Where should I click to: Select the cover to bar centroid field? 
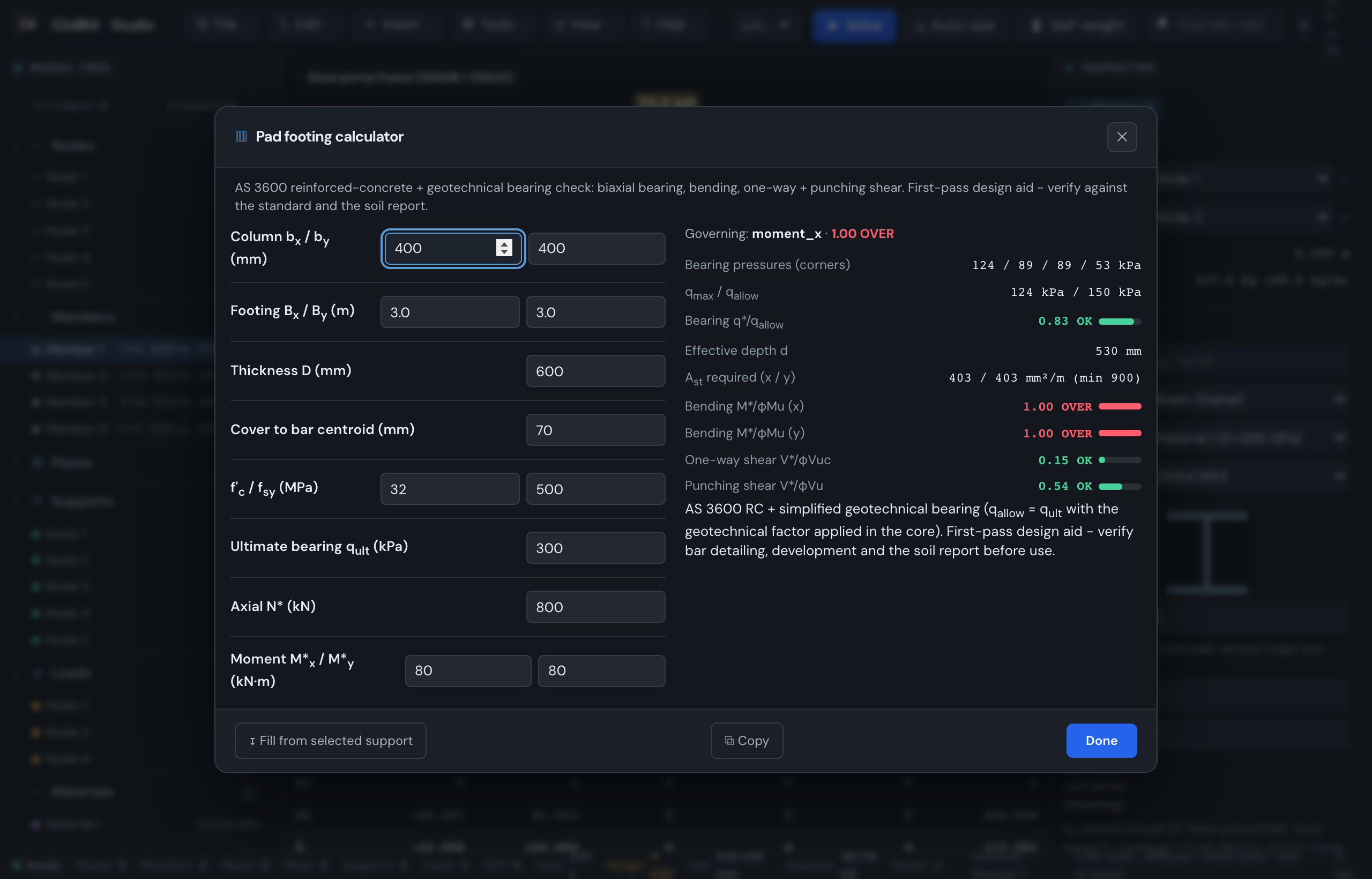[595, 430]
